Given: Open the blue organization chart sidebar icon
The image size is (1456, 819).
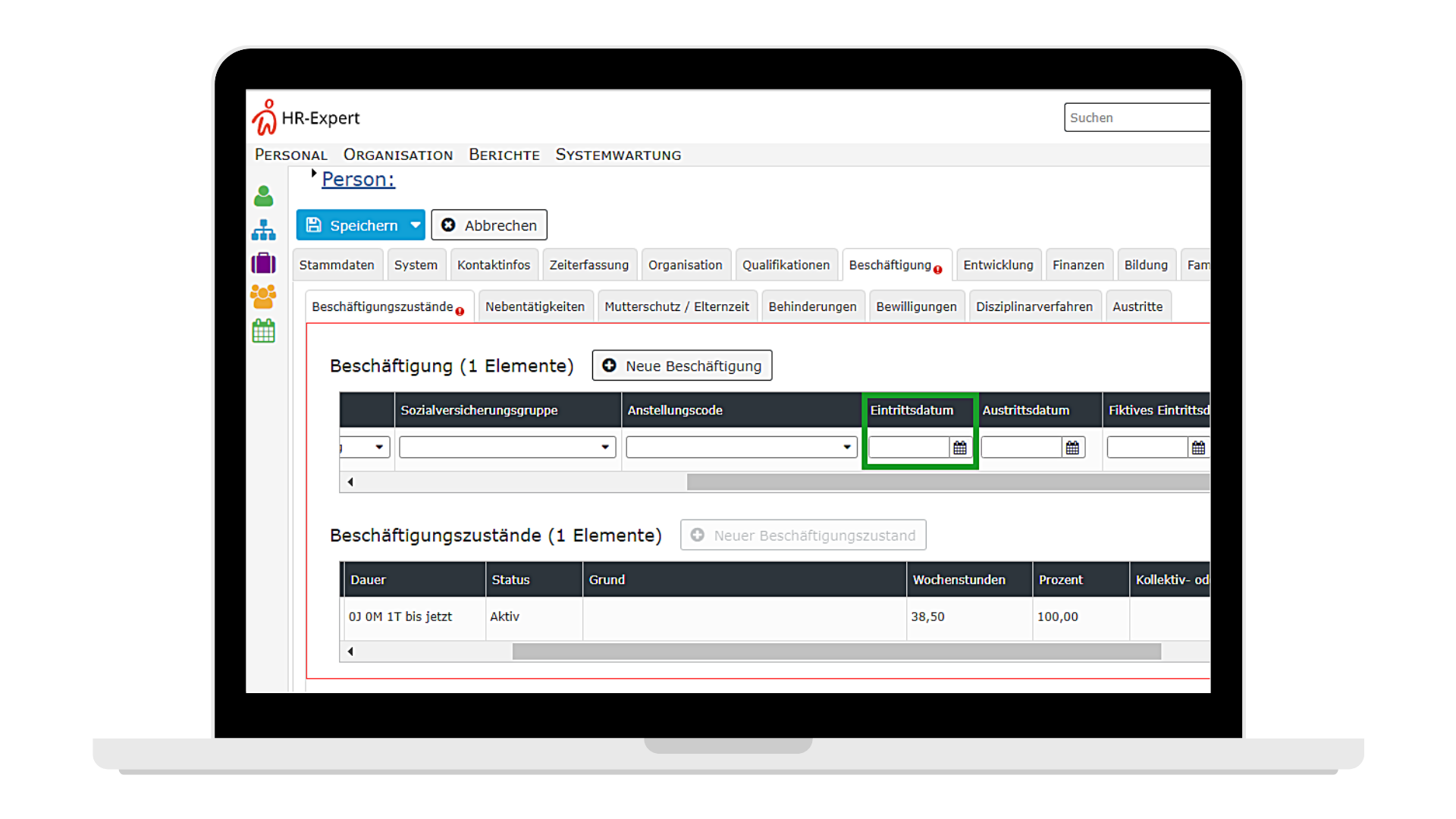Looking at the screenshot, I should click(x=264, y=230).
